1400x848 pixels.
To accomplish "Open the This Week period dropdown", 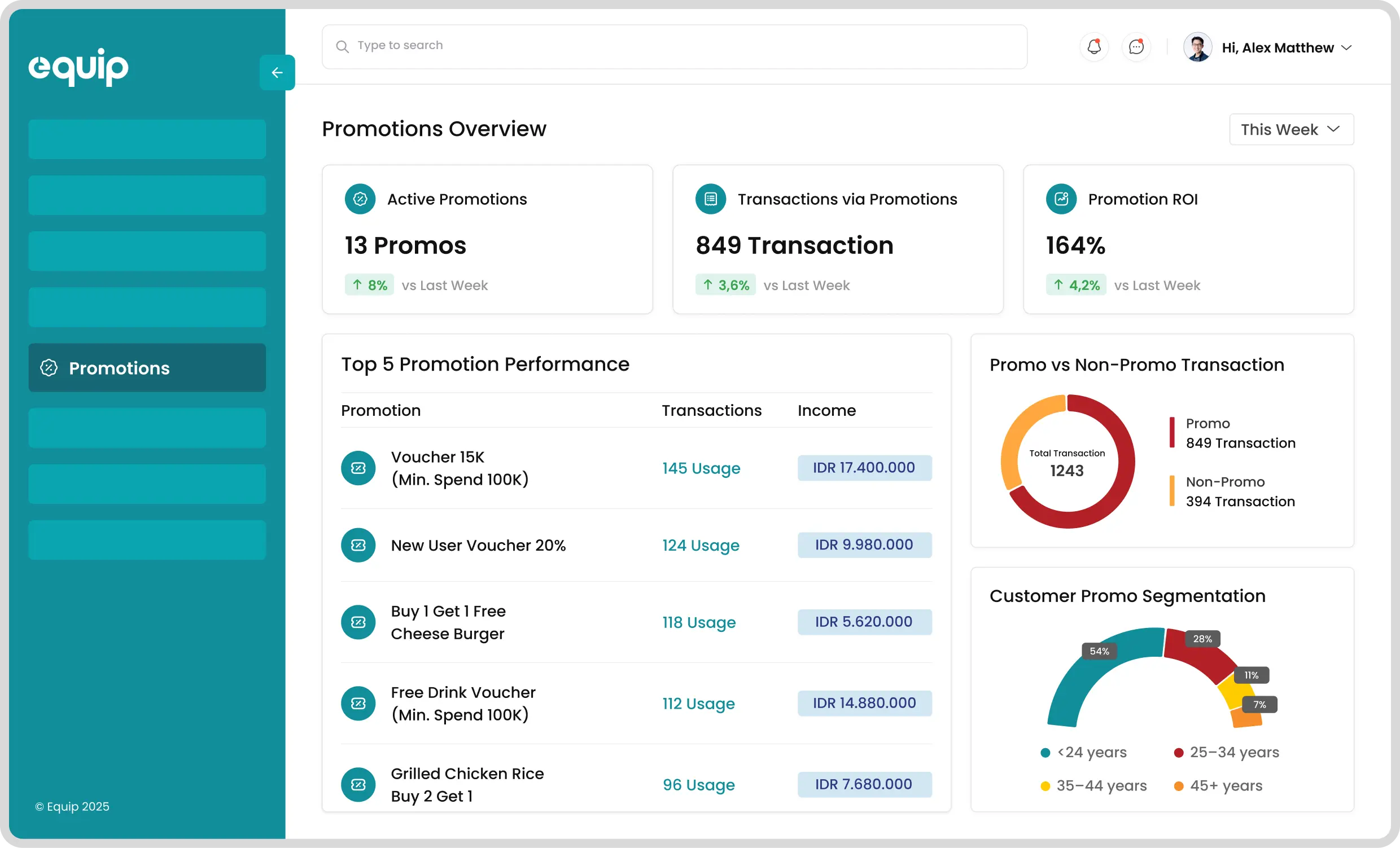I will (x=1291, y=130).
